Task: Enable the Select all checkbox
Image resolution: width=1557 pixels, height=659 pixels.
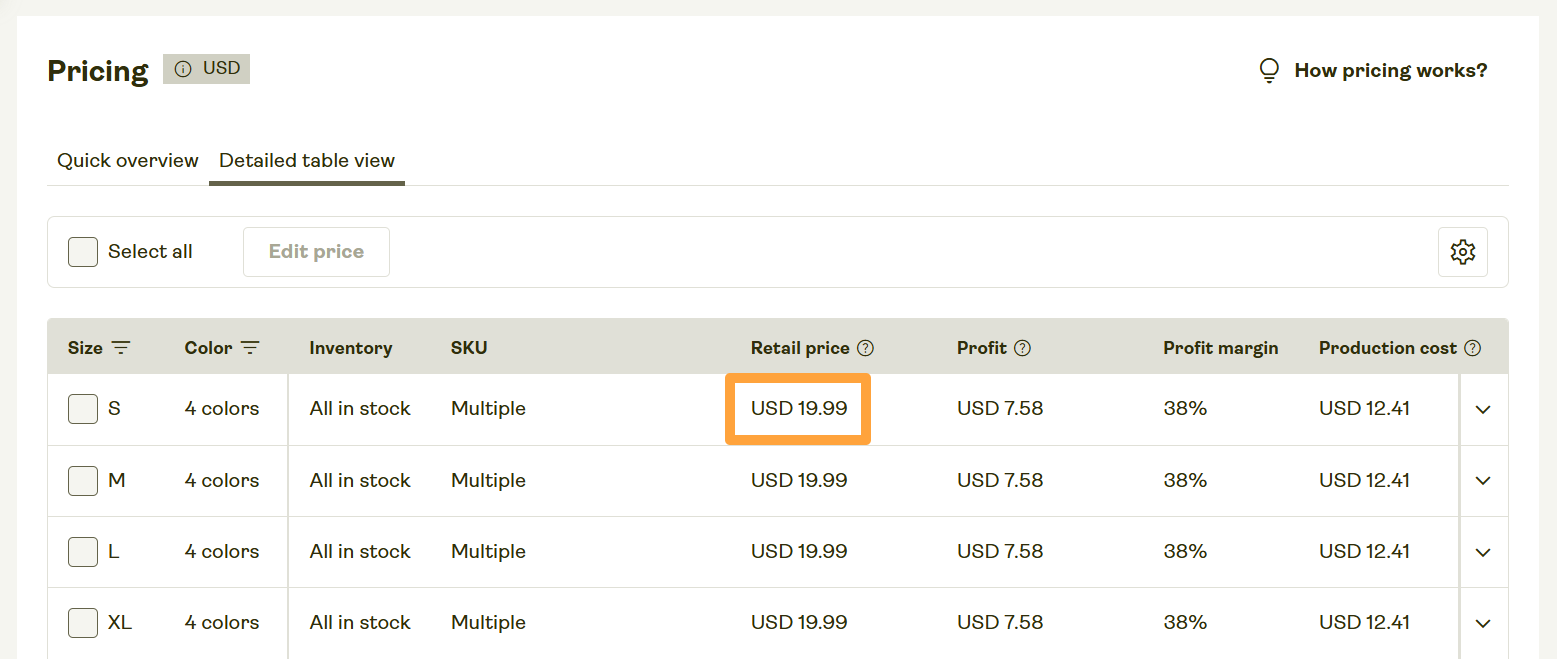Action: click(x=82, y=251)
